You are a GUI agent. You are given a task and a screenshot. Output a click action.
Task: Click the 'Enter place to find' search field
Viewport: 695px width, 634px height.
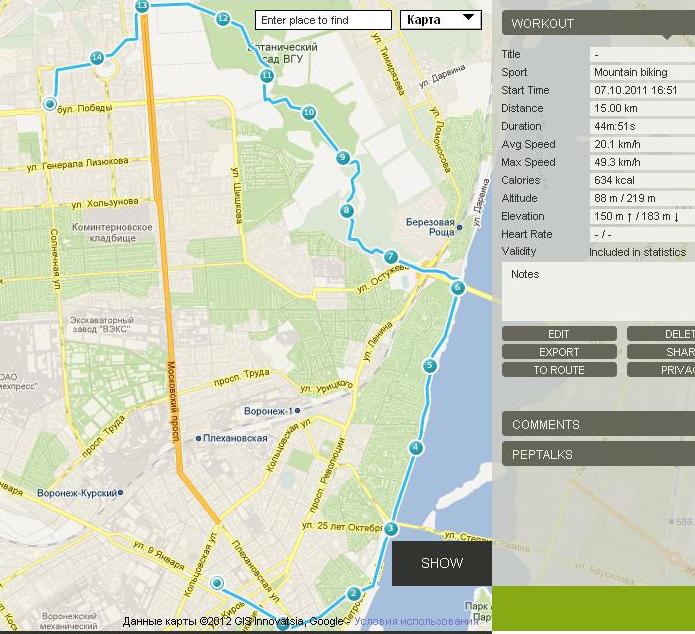[x=323, y=20]
